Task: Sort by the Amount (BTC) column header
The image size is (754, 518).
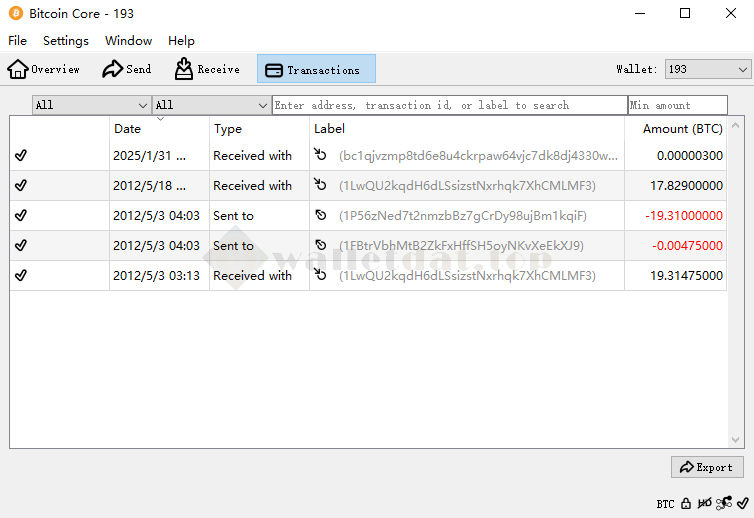Action: click(682, 129)
